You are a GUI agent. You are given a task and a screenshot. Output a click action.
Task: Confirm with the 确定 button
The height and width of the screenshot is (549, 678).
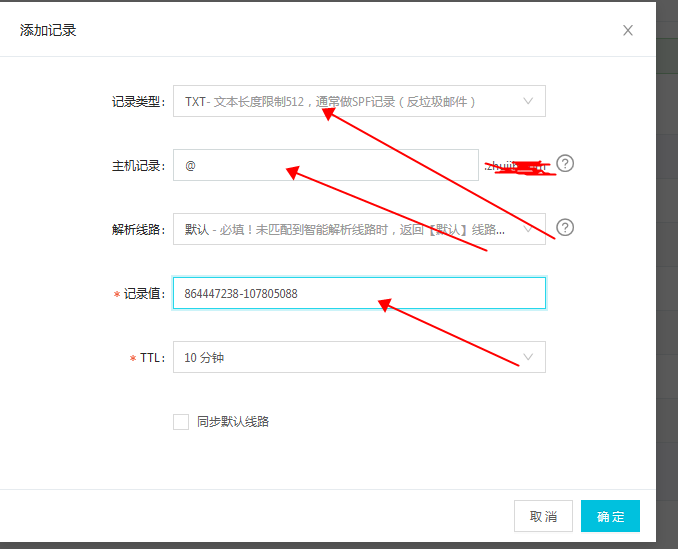(610, 516)
